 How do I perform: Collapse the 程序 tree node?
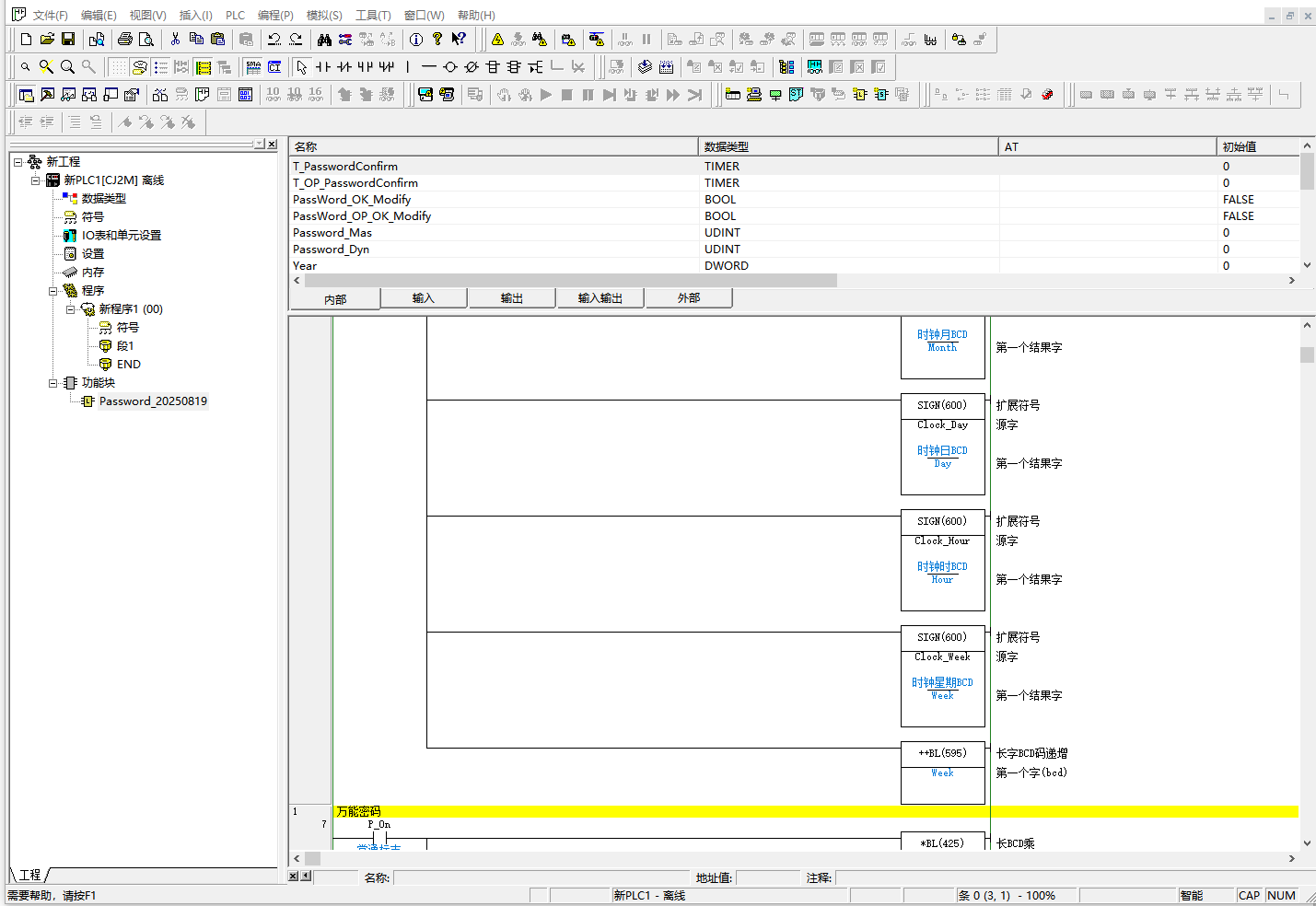pyautogui.click(x=53, y=291)
